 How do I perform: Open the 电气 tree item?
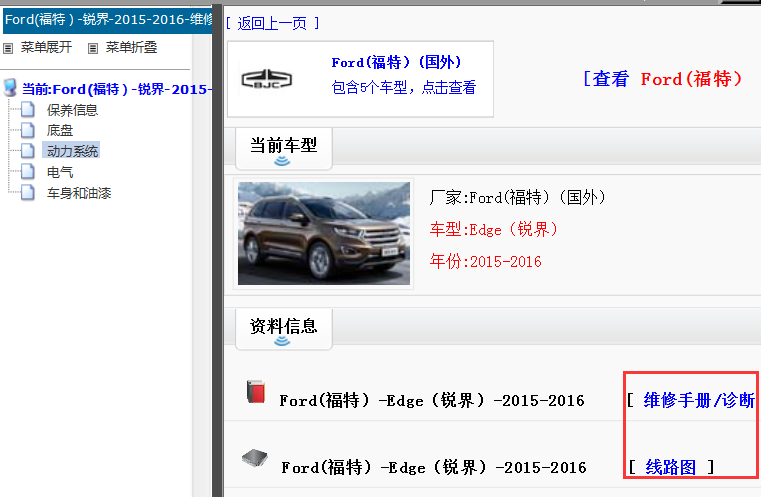60,172
